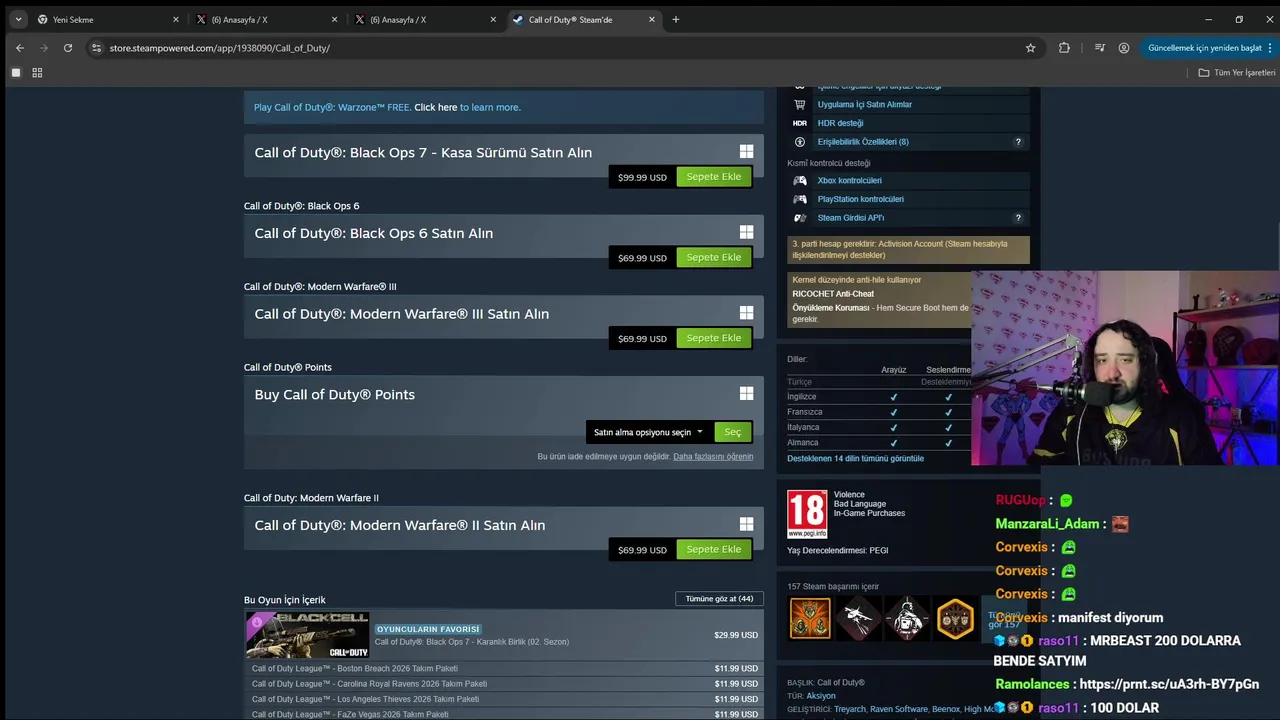Open the Tüm Yer İşaretleri bookmarks folder

[1237, 73]
